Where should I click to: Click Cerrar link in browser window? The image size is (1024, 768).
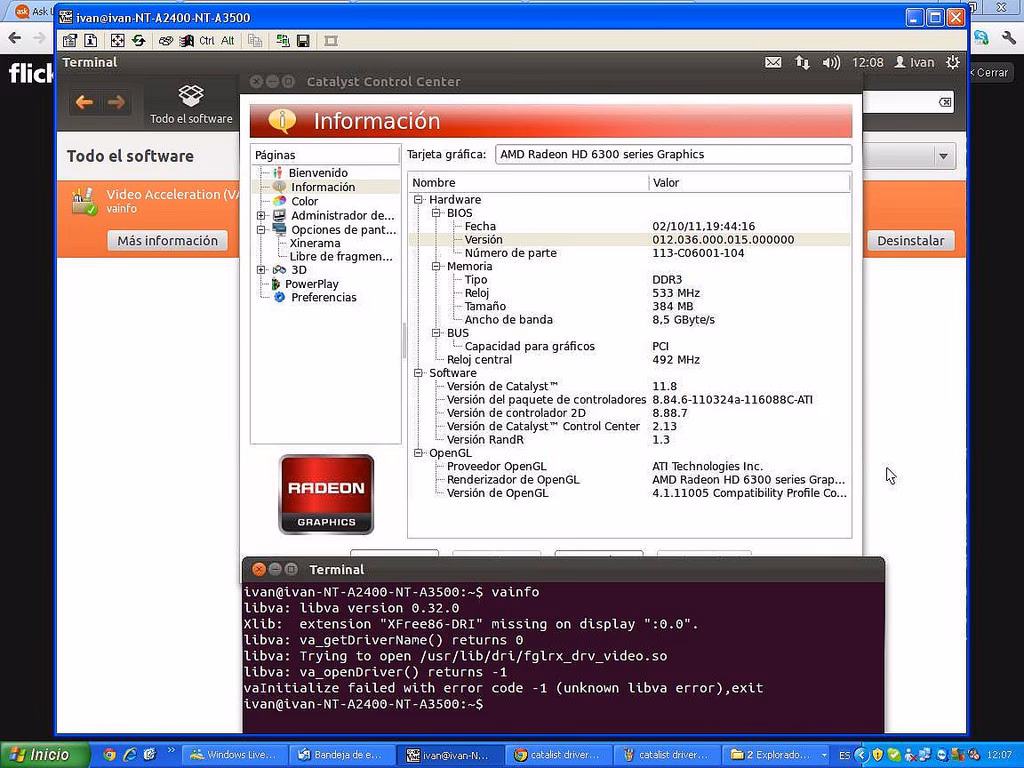click(991, 72)
